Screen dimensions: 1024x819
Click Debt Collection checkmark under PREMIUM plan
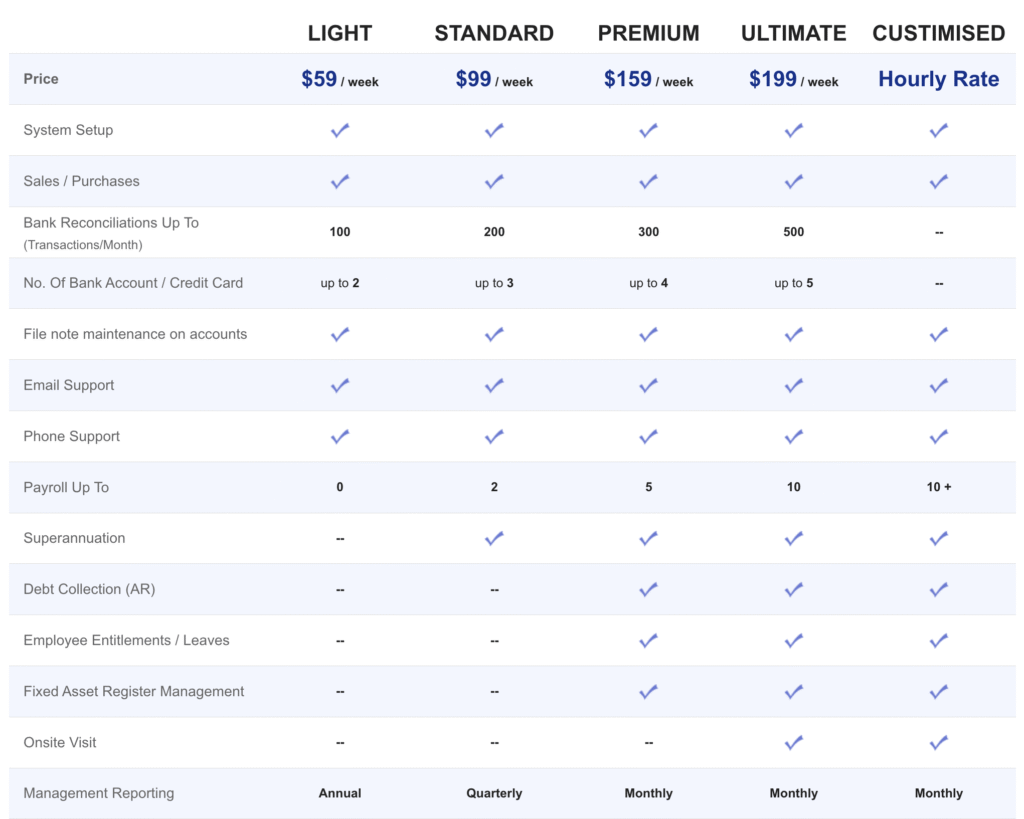(649, 589)
